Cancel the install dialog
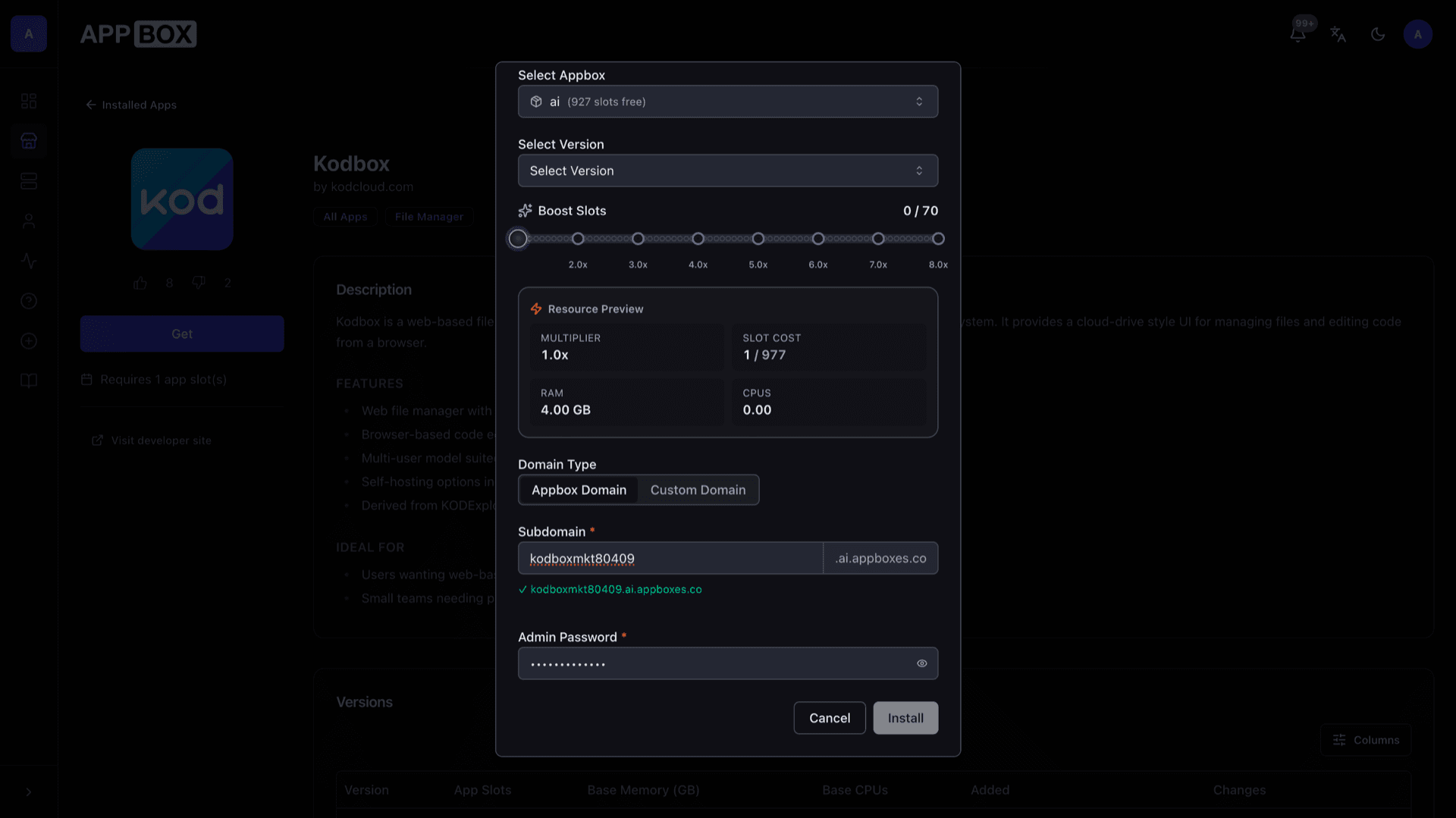Screen dimensions: 1456x818 tap(830, 718)
